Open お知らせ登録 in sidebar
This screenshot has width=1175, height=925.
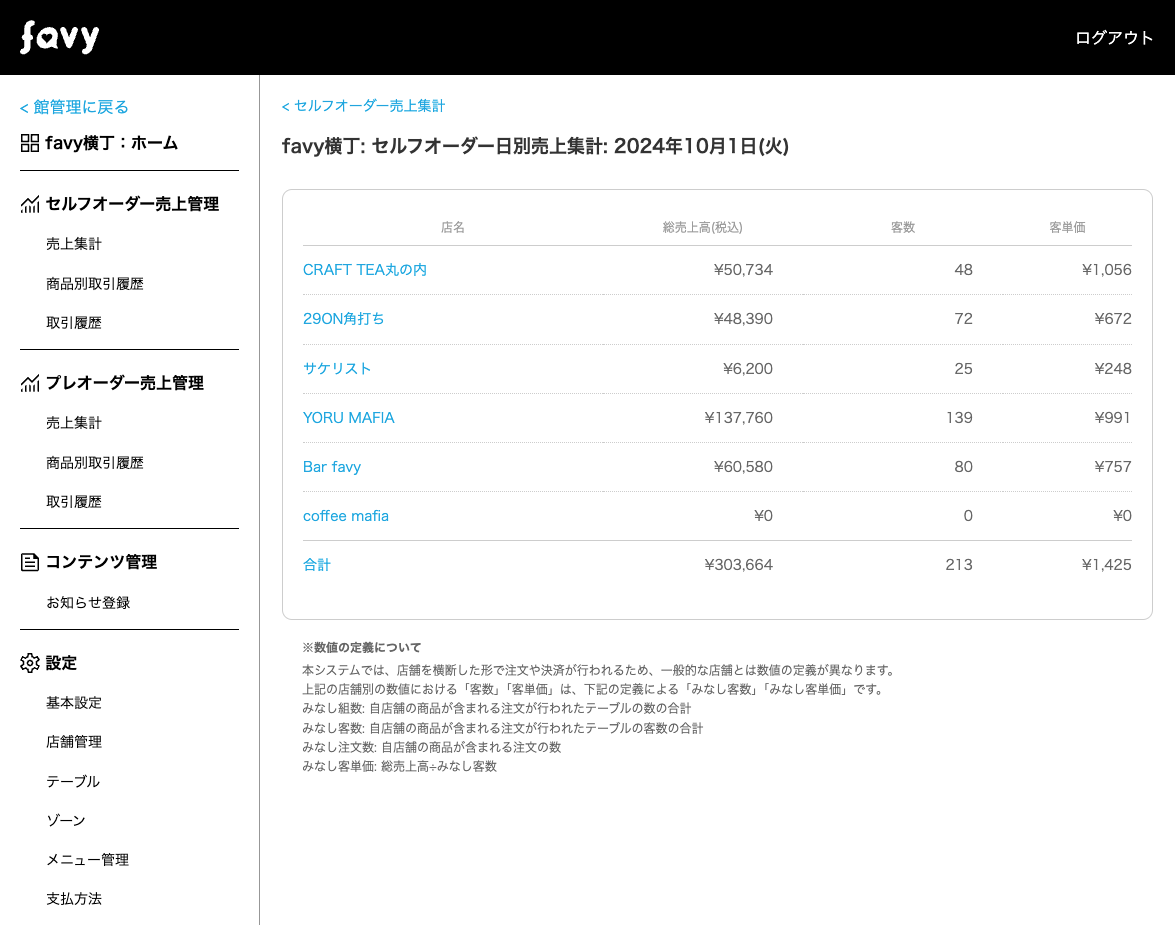click(88, 602)
